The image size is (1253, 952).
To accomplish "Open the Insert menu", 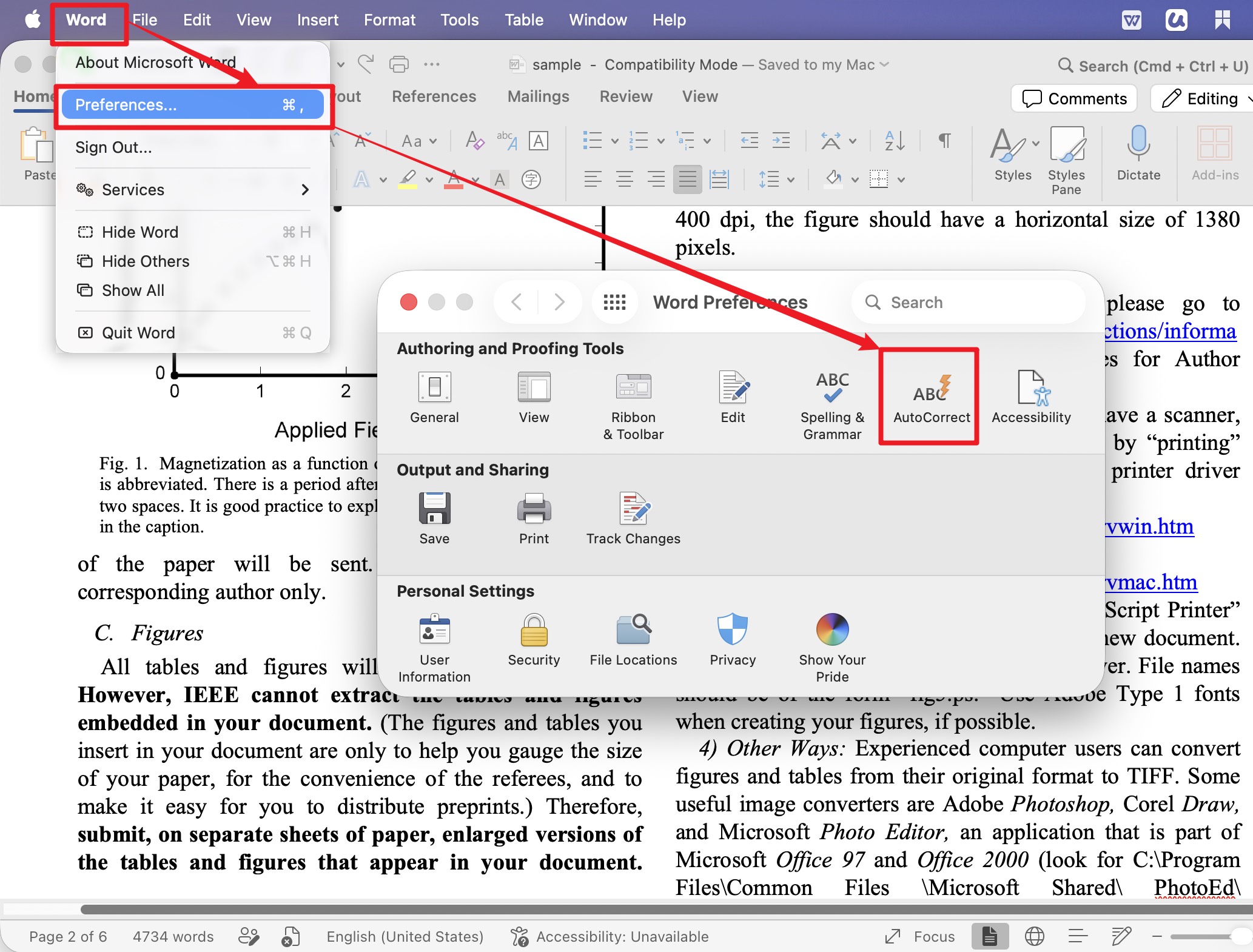I will point(317,20).
